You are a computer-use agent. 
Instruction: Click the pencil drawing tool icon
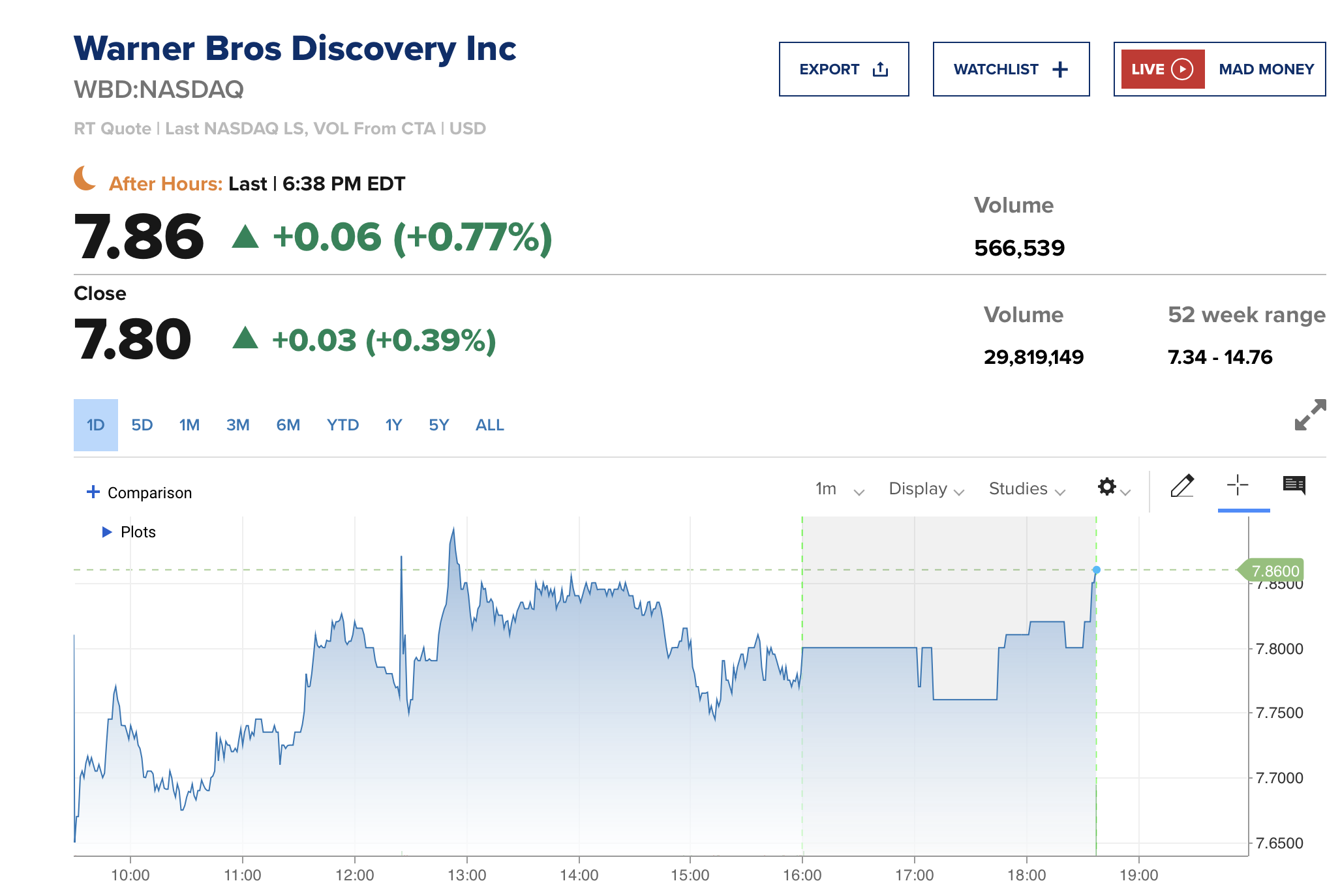pyautogui.click(x=1181, y=486)
